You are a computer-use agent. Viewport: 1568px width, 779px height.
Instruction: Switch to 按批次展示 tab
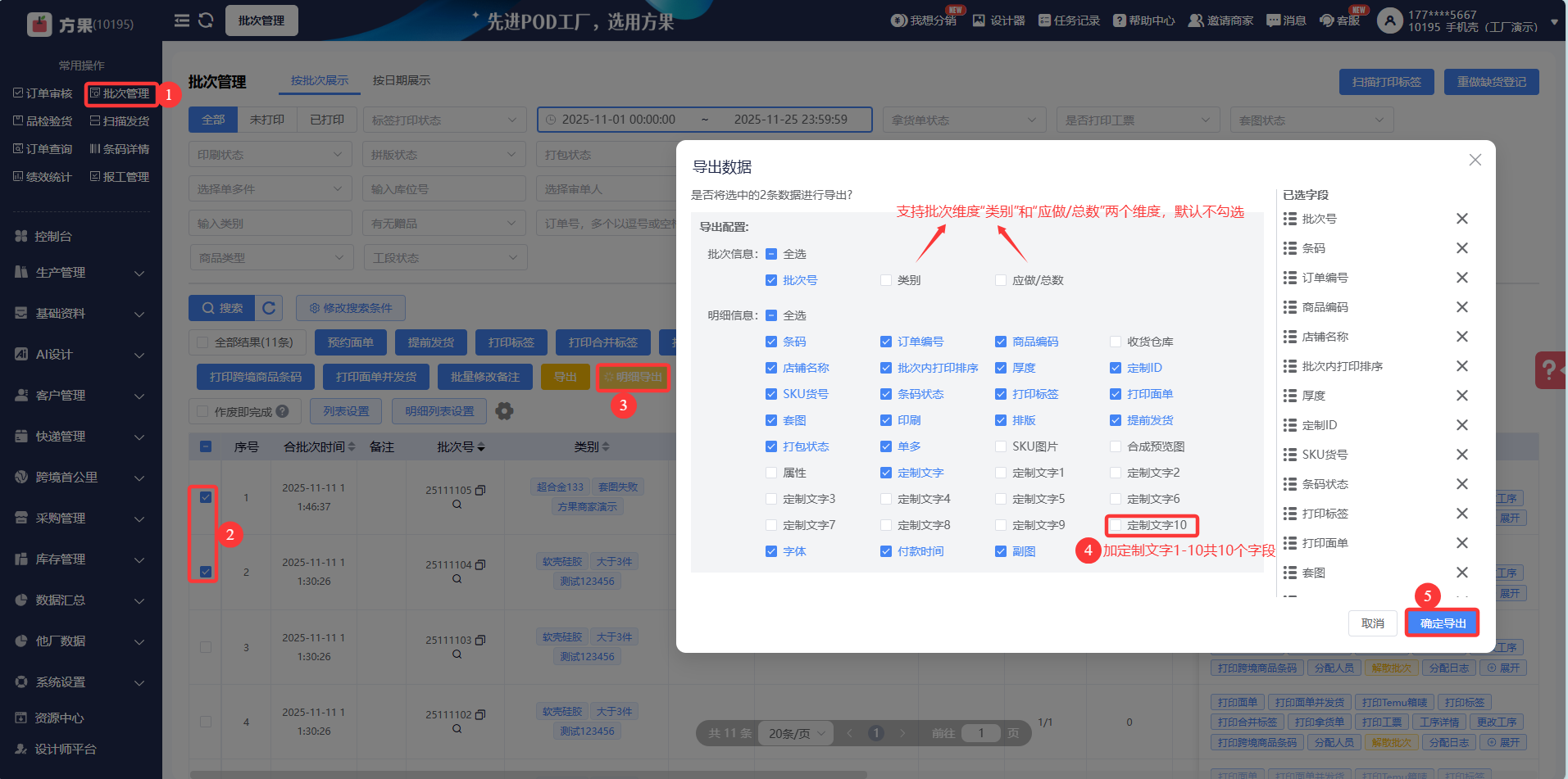click(320, 80)
